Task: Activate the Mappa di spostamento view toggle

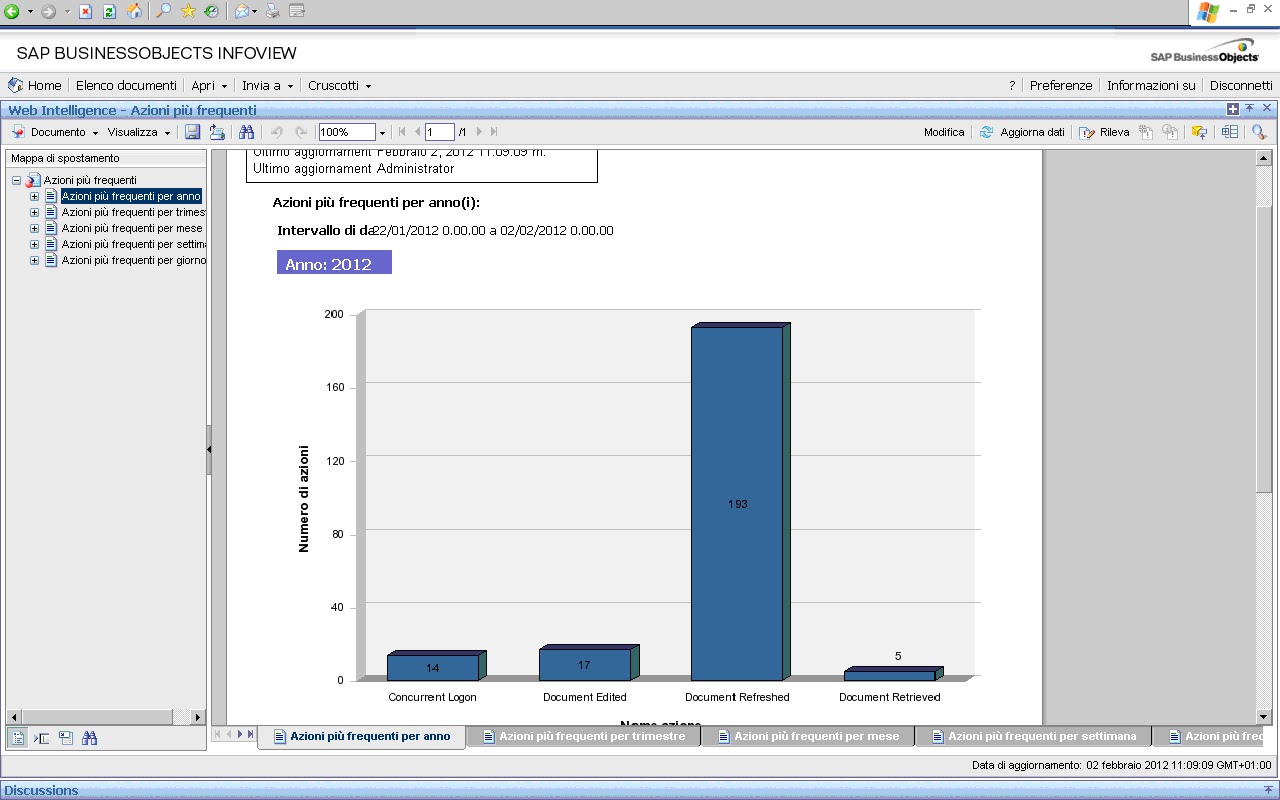Action: click(x=17, y=737)
